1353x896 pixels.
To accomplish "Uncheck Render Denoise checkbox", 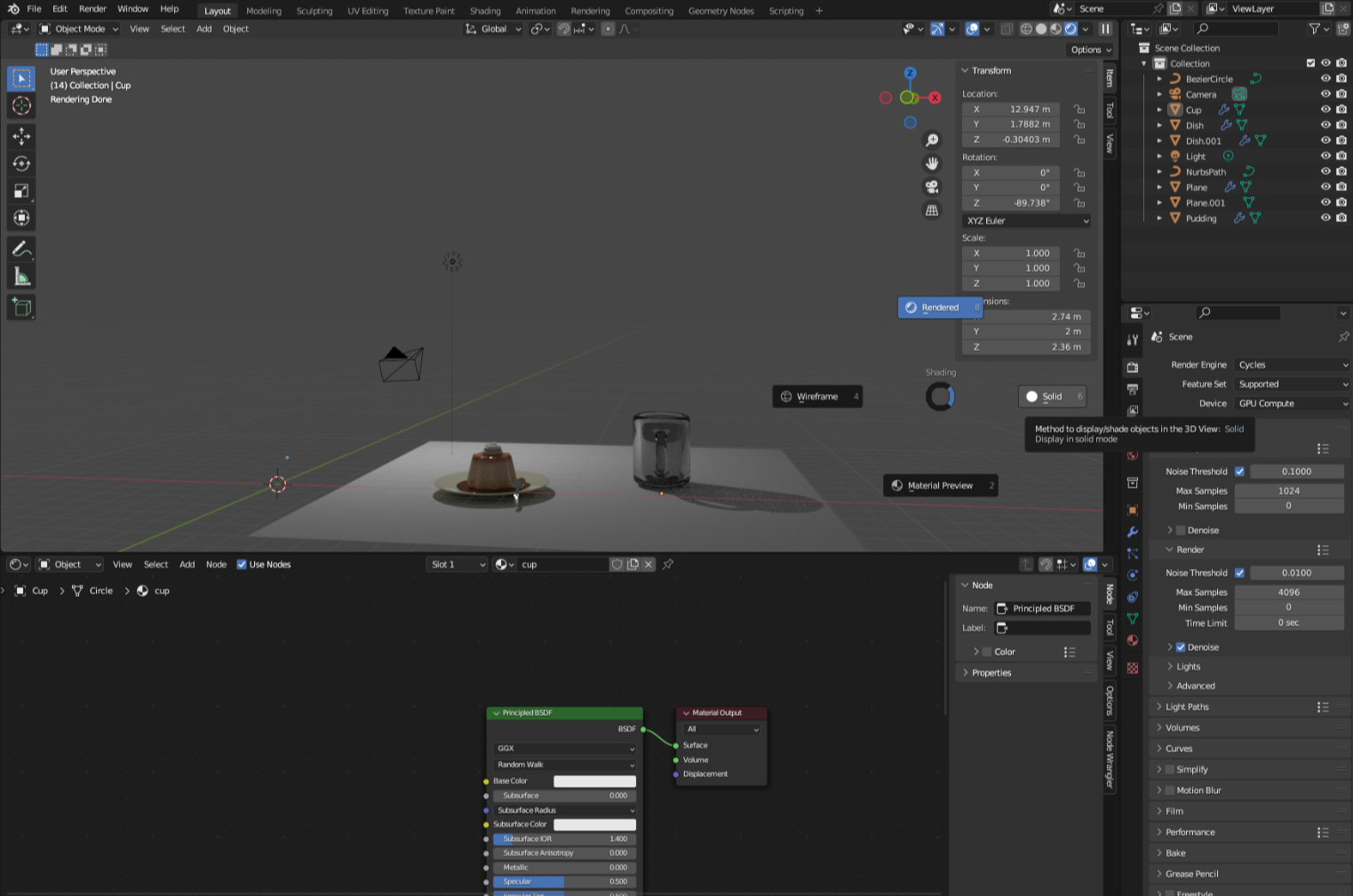I will (1181, 647).
